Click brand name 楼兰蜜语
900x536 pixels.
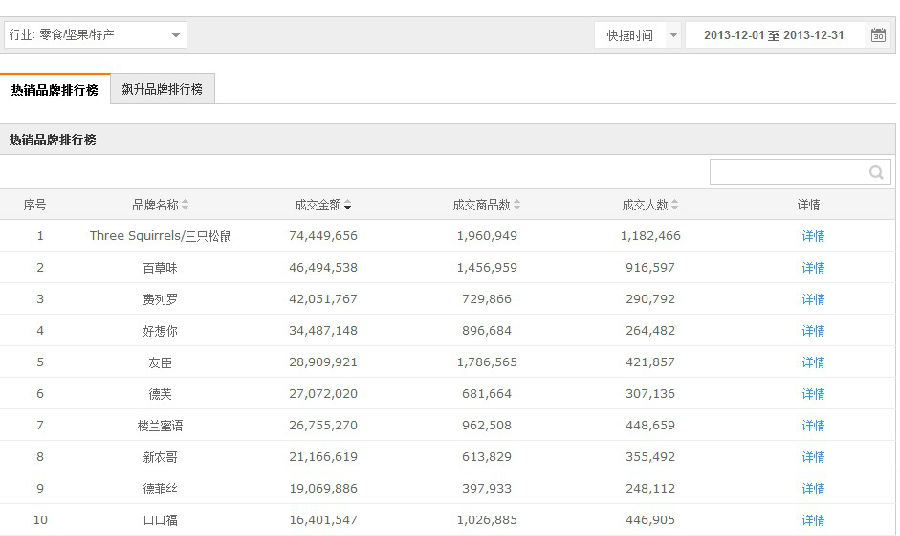(x=160, y=426)
